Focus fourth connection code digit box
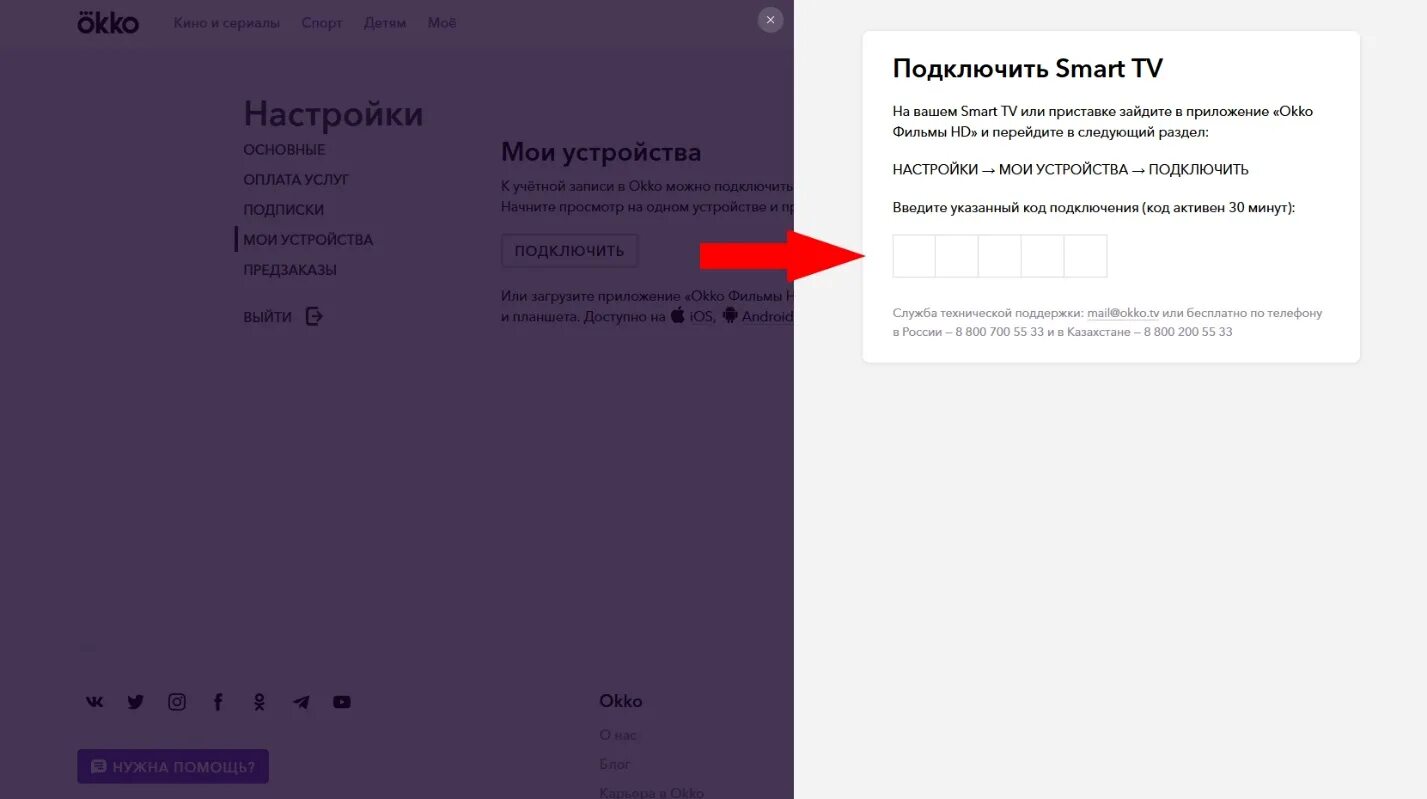Image resolution: width=1427 pixels, height=799 pixels. (x=1043, y=256)
